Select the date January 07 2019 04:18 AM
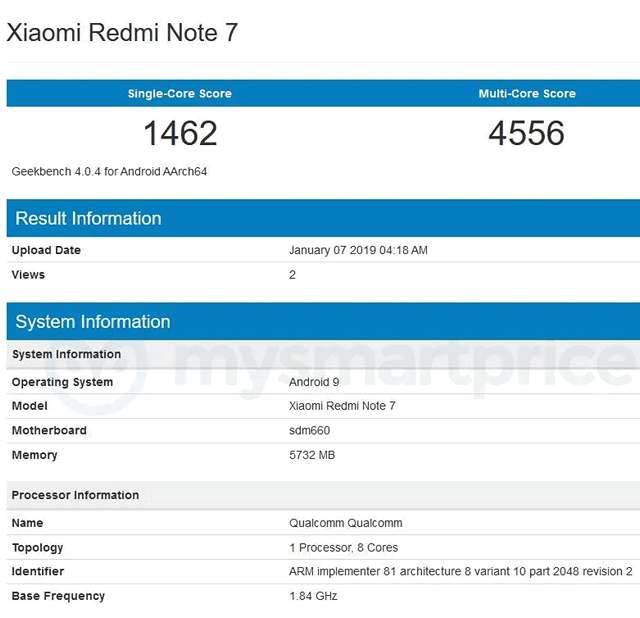The height and width of the screenshot is (618, 640). [x=358, y=250]
